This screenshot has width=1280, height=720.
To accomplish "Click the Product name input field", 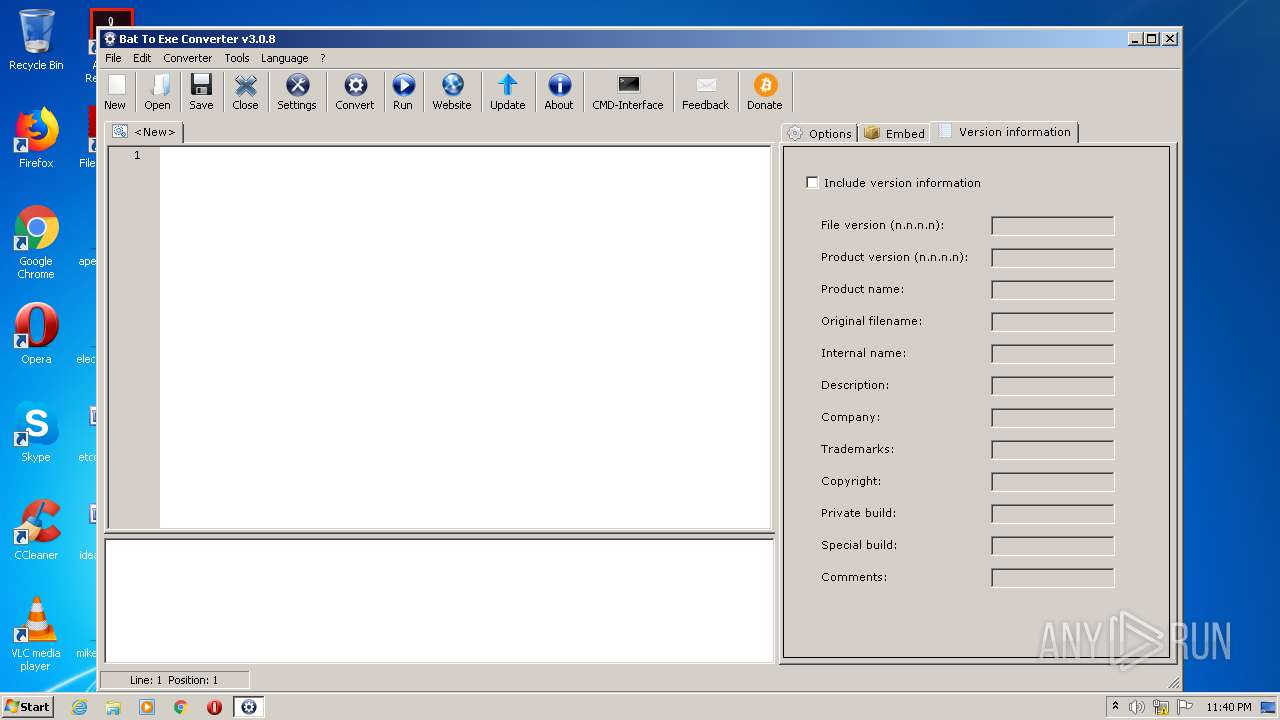I will click(1053, 290).
